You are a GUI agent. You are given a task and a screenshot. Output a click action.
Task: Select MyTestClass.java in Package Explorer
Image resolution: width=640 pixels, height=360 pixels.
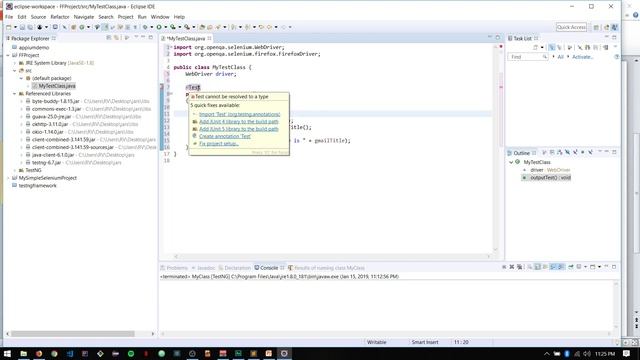pos(57,86)
